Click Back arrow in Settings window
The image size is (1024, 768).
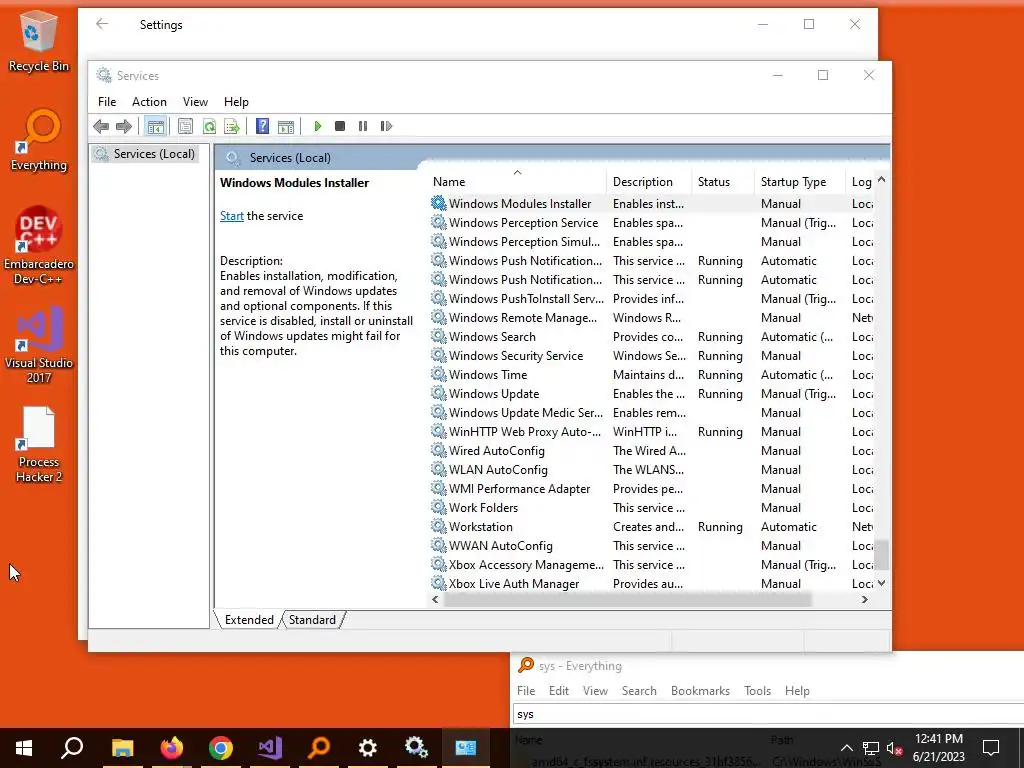pos(102,24)
